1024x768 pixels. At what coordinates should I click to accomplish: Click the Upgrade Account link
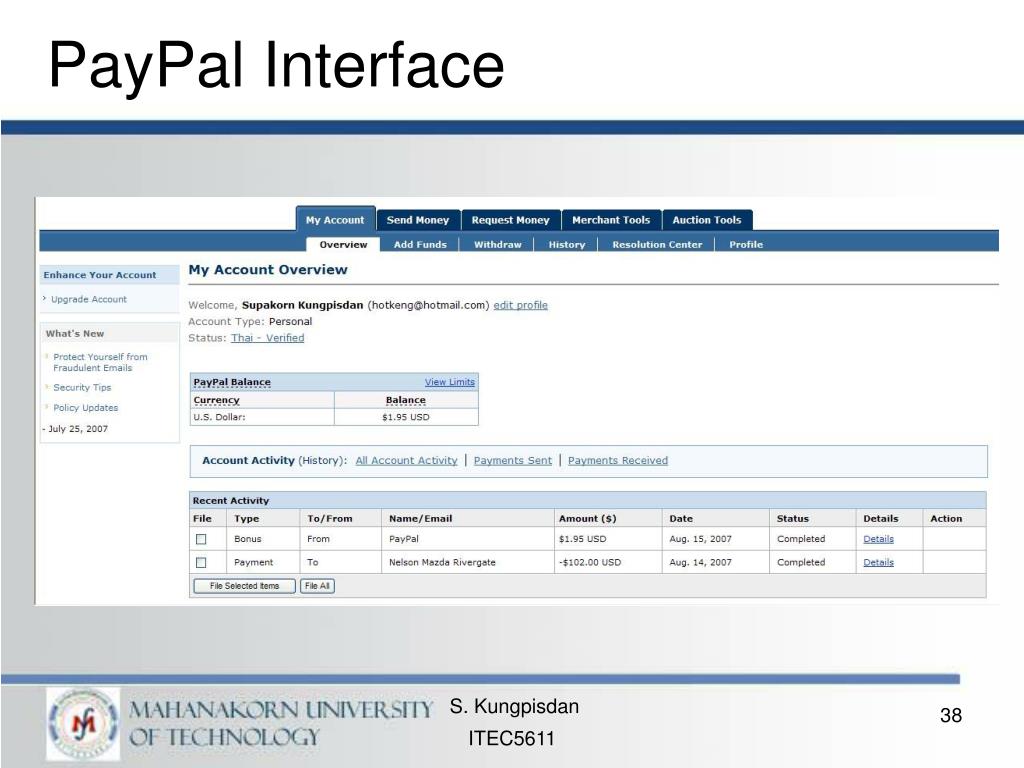click(89, 299)
